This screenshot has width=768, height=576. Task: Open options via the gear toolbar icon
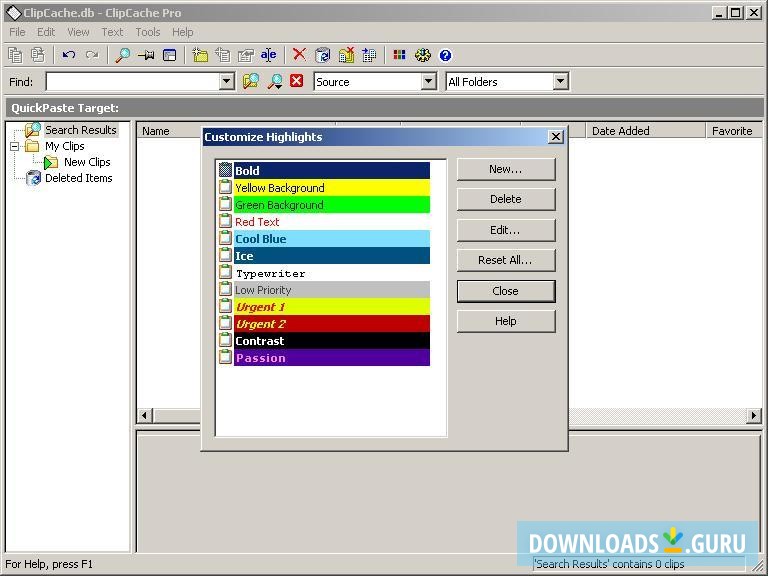(423, 55)
